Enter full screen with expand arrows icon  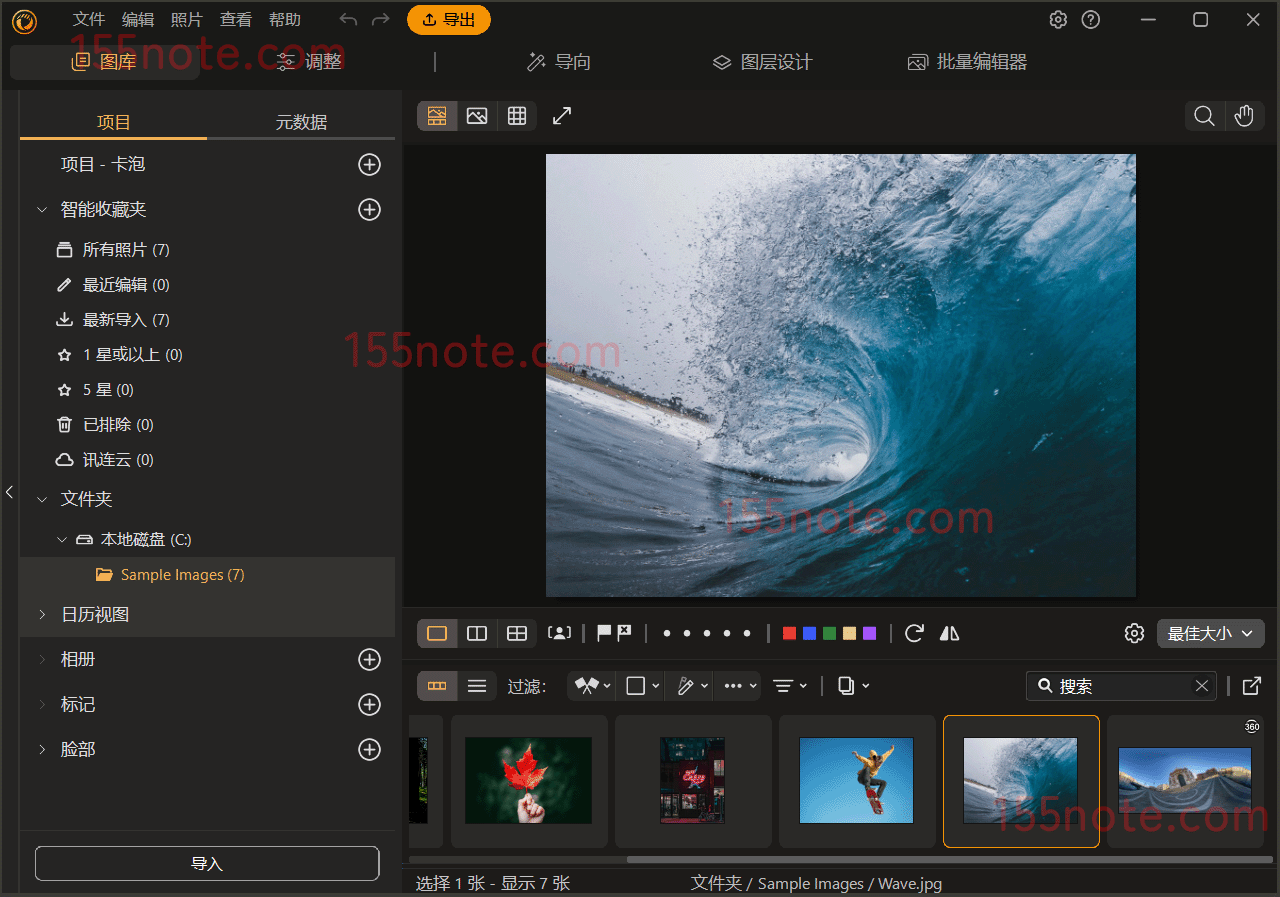[562, 116]
